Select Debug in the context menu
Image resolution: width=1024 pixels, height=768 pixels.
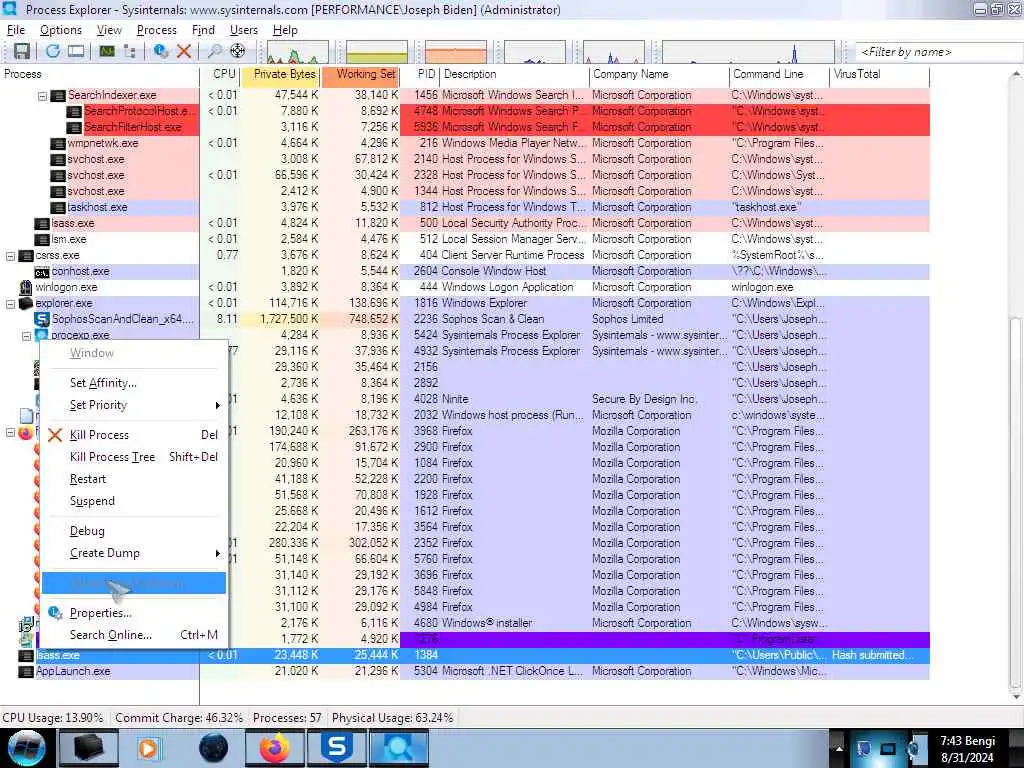pos(134,531)
